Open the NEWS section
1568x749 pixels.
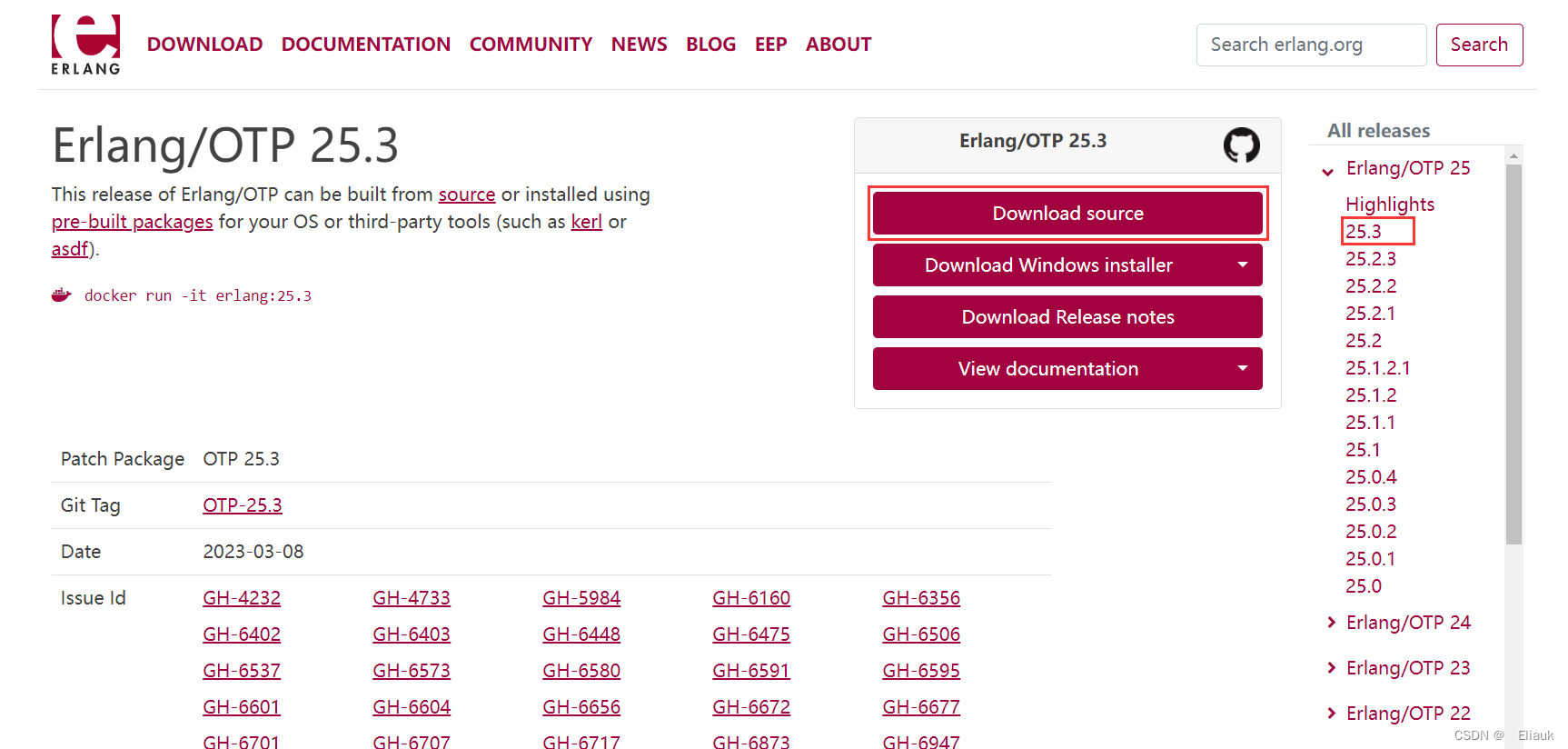pyautogui.click(x=639, y=45)
